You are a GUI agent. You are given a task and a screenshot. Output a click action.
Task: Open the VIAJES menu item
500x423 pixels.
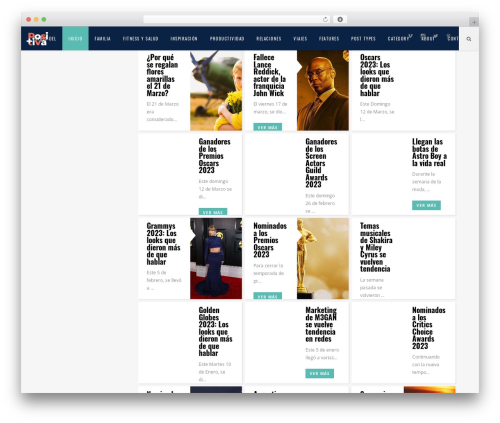click(300, 39)
